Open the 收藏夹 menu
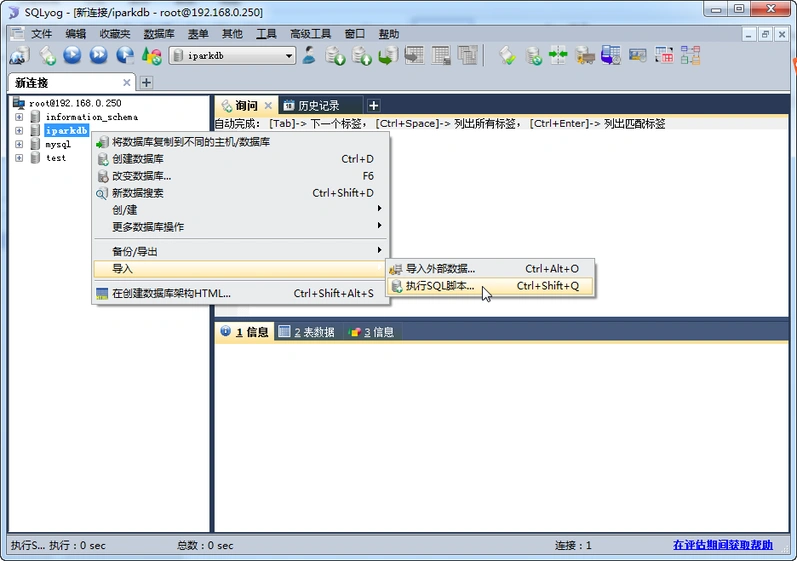This screenshot has width=797, height=561. (x=115, y=34)
